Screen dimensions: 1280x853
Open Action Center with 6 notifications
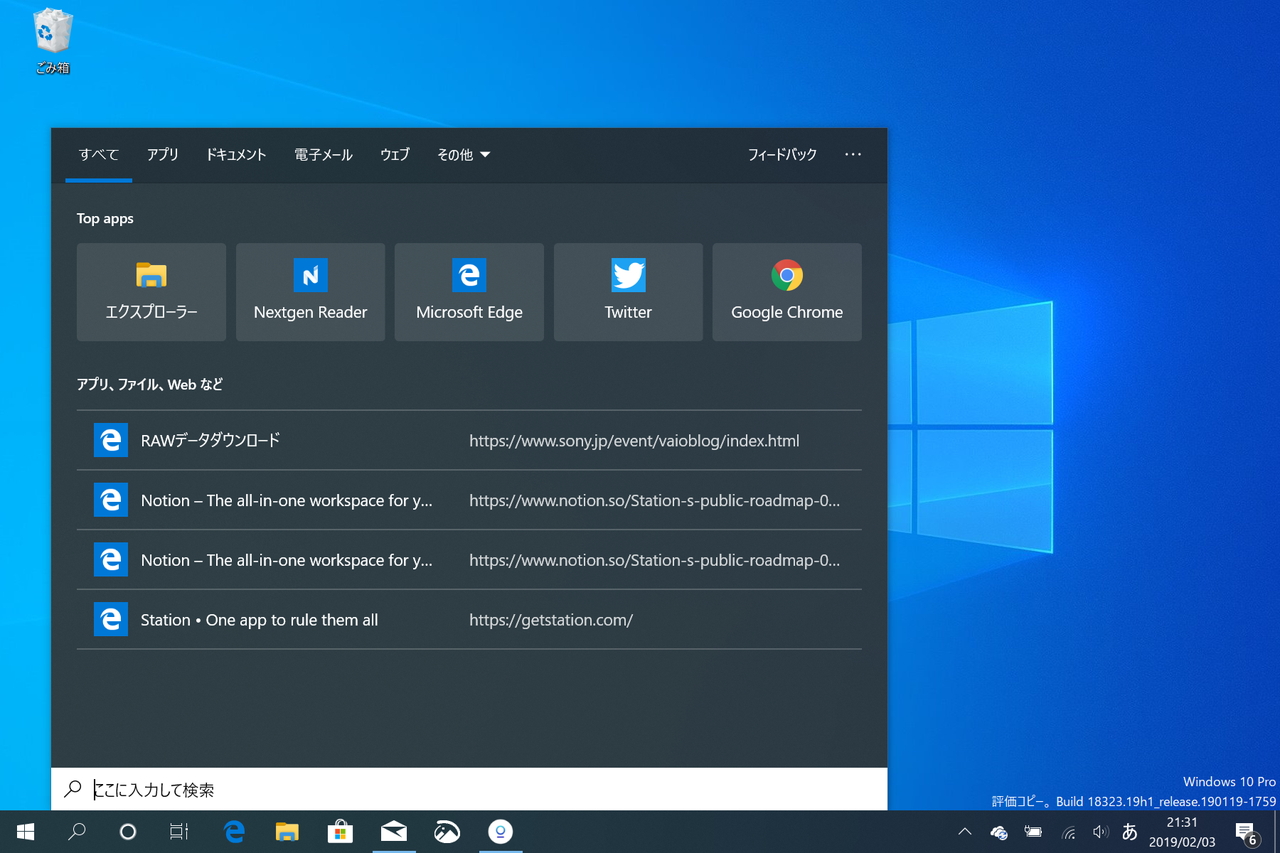(x=1246, y=832)
